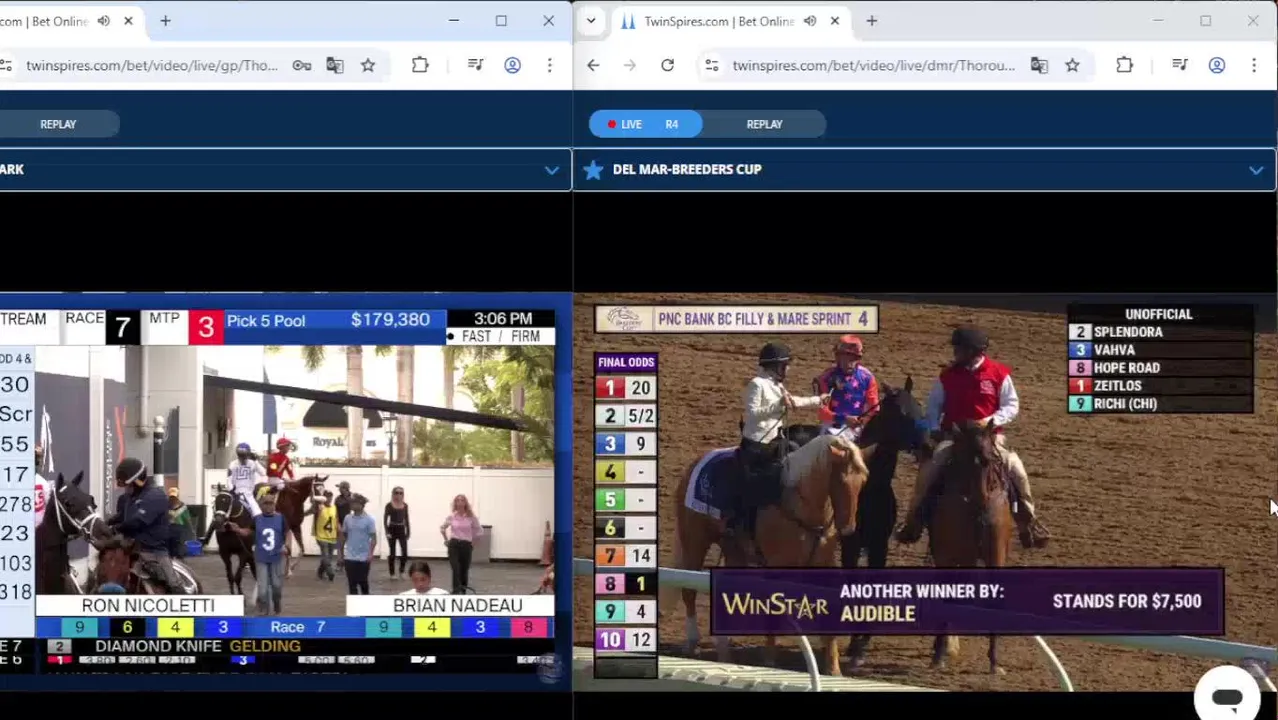The image size is (1278, 720).
Task: Go back in the right window
Action: [593, 66]
